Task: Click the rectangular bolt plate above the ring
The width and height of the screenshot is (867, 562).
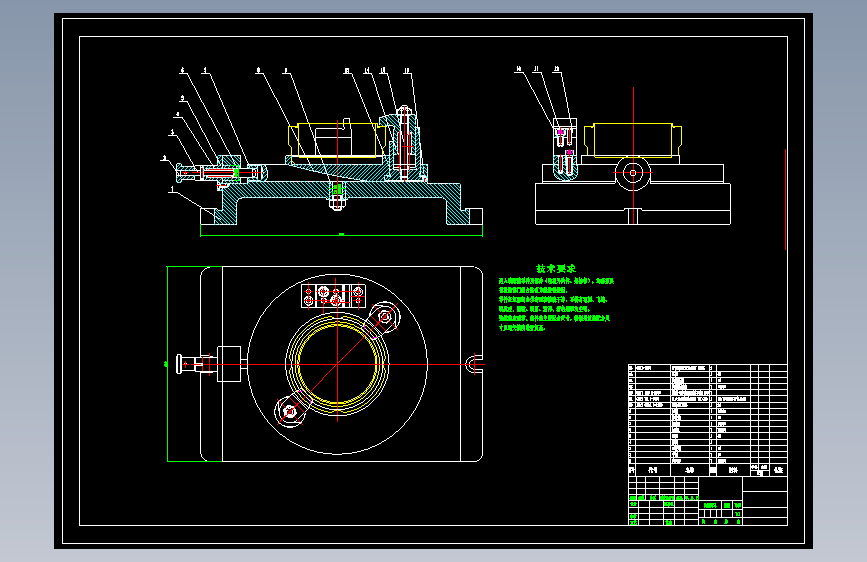Action: click(333, 296)
